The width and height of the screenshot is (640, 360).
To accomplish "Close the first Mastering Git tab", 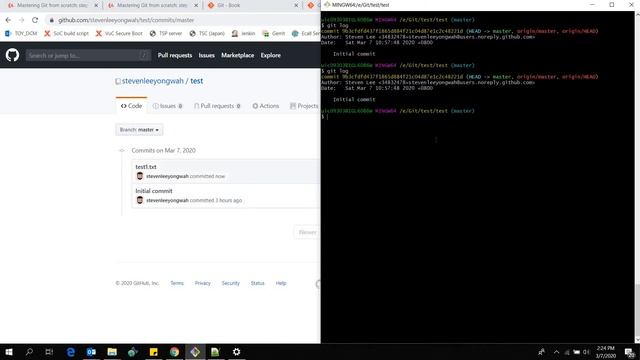I will click(96, 6).
